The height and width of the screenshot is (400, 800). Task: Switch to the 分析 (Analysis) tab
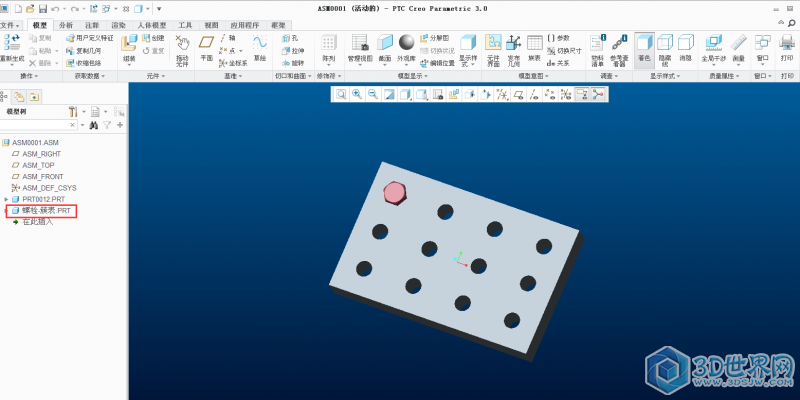click(x=66, y=24)
